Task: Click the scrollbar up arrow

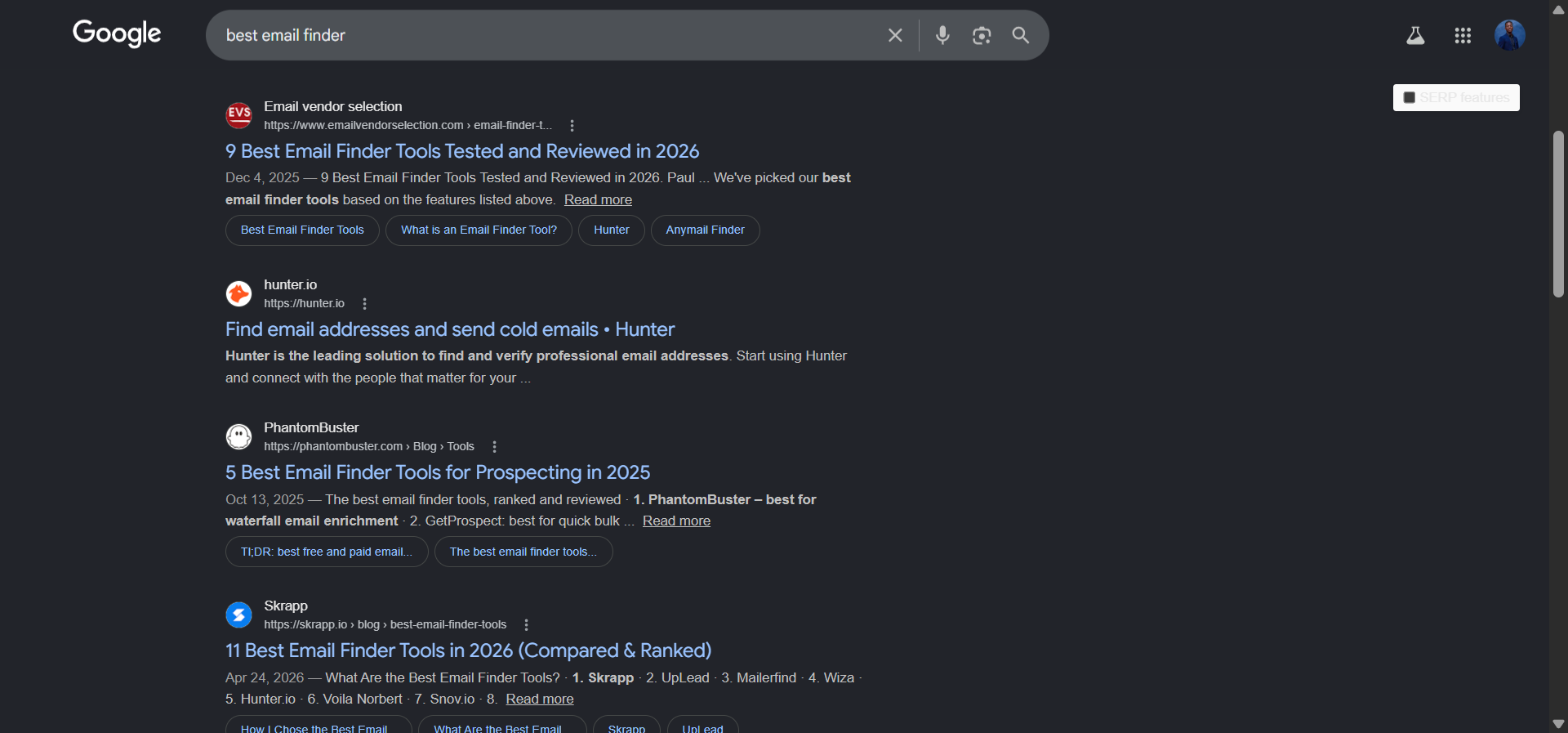Action: click(1558, 9)
